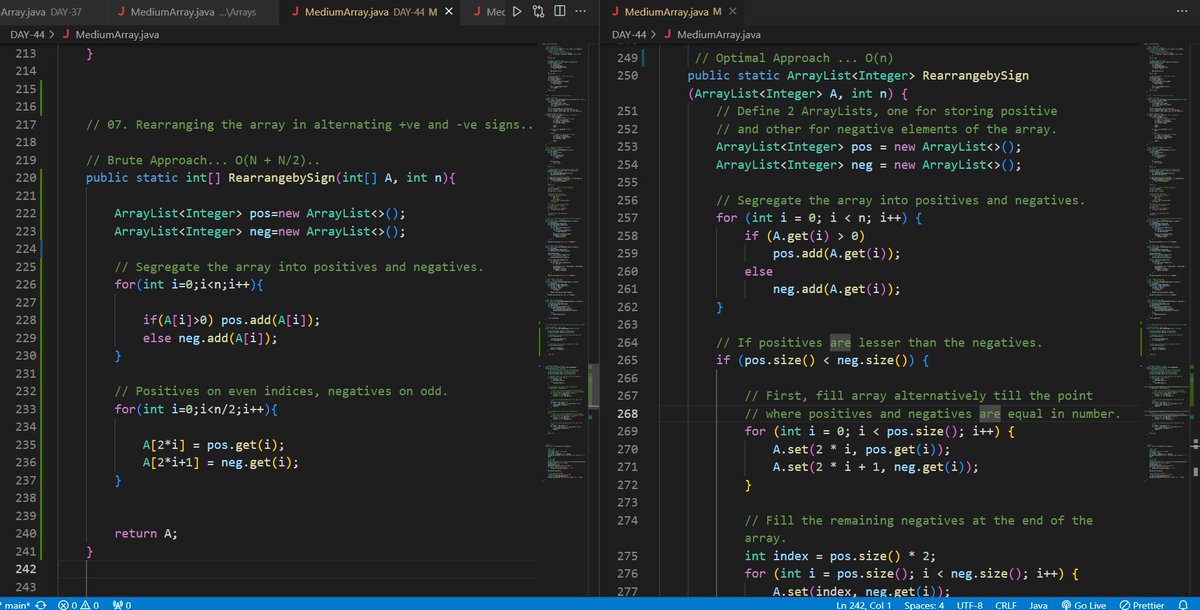The image size is (1200, 610).
Task: Click line number 242 in left editor
Action: coord(27,569)
